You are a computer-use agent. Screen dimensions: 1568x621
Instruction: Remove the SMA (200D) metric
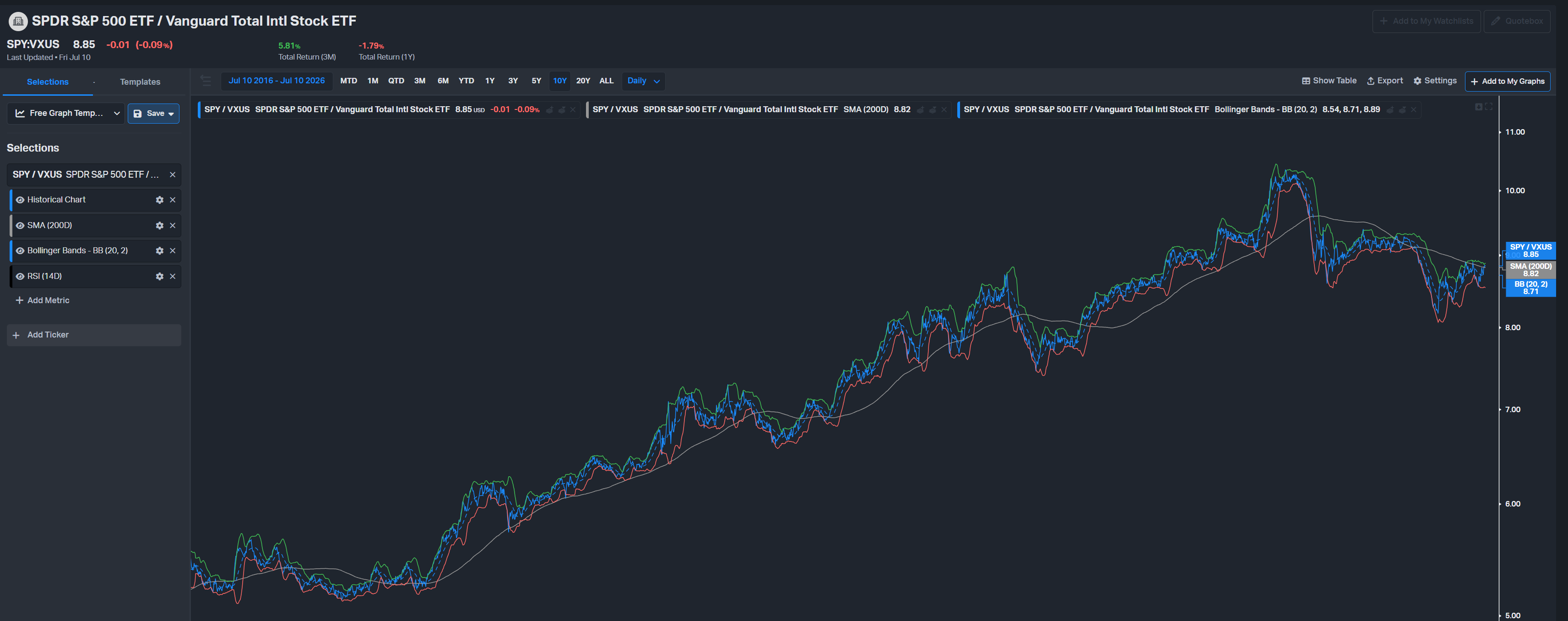(x=173, y=225)
